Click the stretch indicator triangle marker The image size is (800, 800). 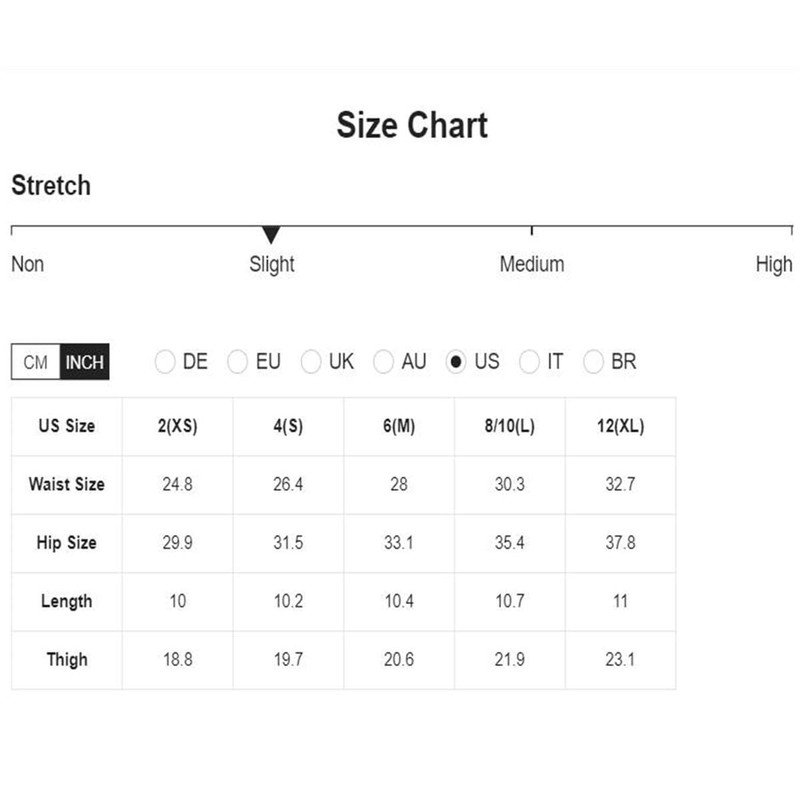(x=271, y=236)
